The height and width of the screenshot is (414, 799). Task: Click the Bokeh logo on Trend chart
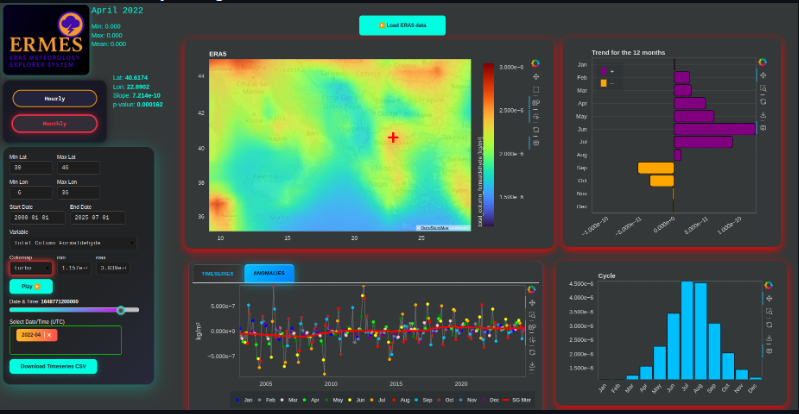tap(763, 62)
